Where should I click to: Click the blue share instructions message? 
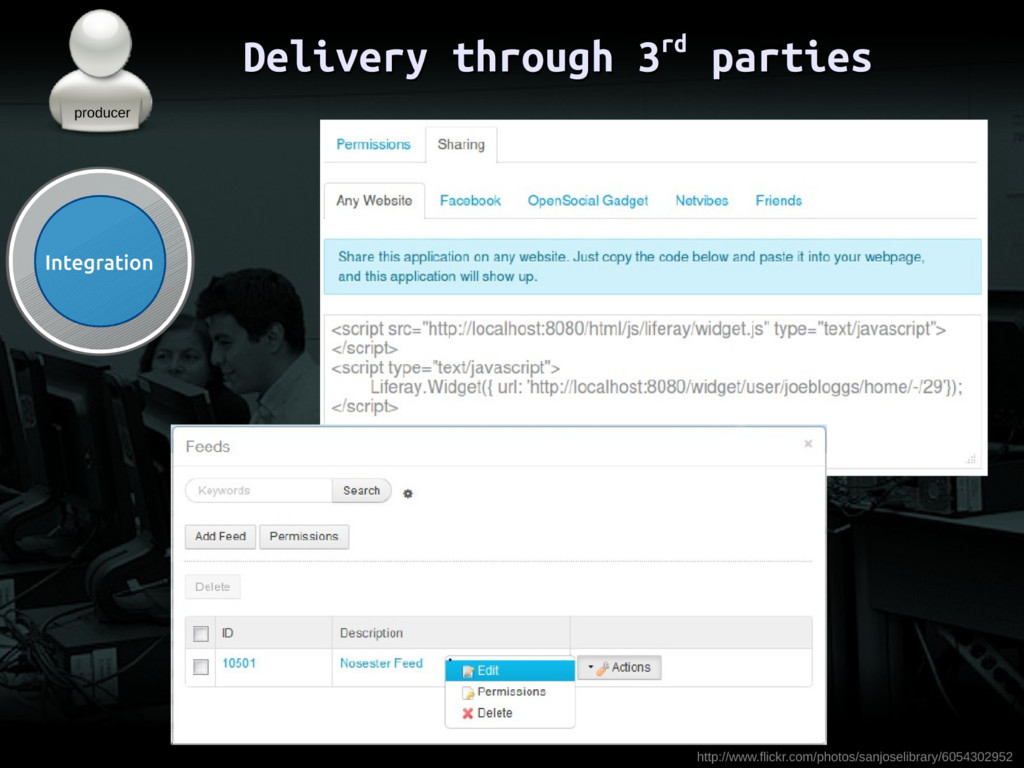click(652, 266)
